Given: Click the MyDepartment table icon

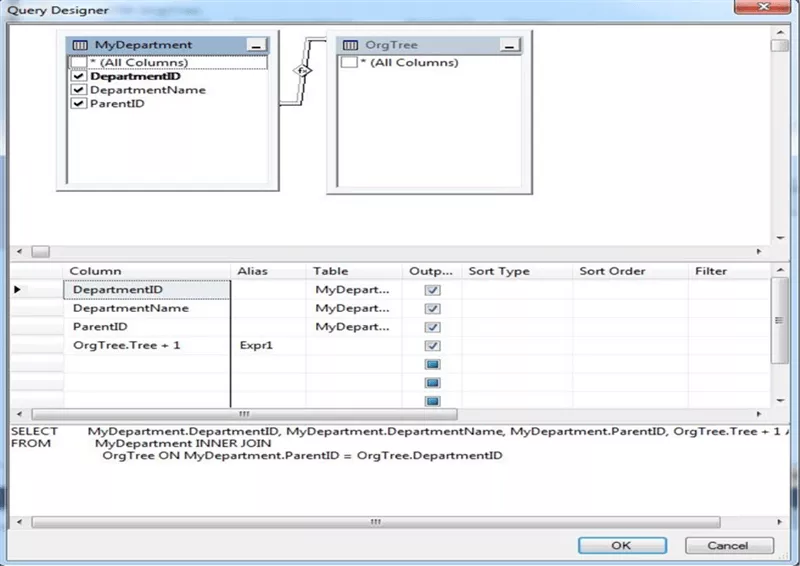Looking at the screenshot, I should coord(80,45).
